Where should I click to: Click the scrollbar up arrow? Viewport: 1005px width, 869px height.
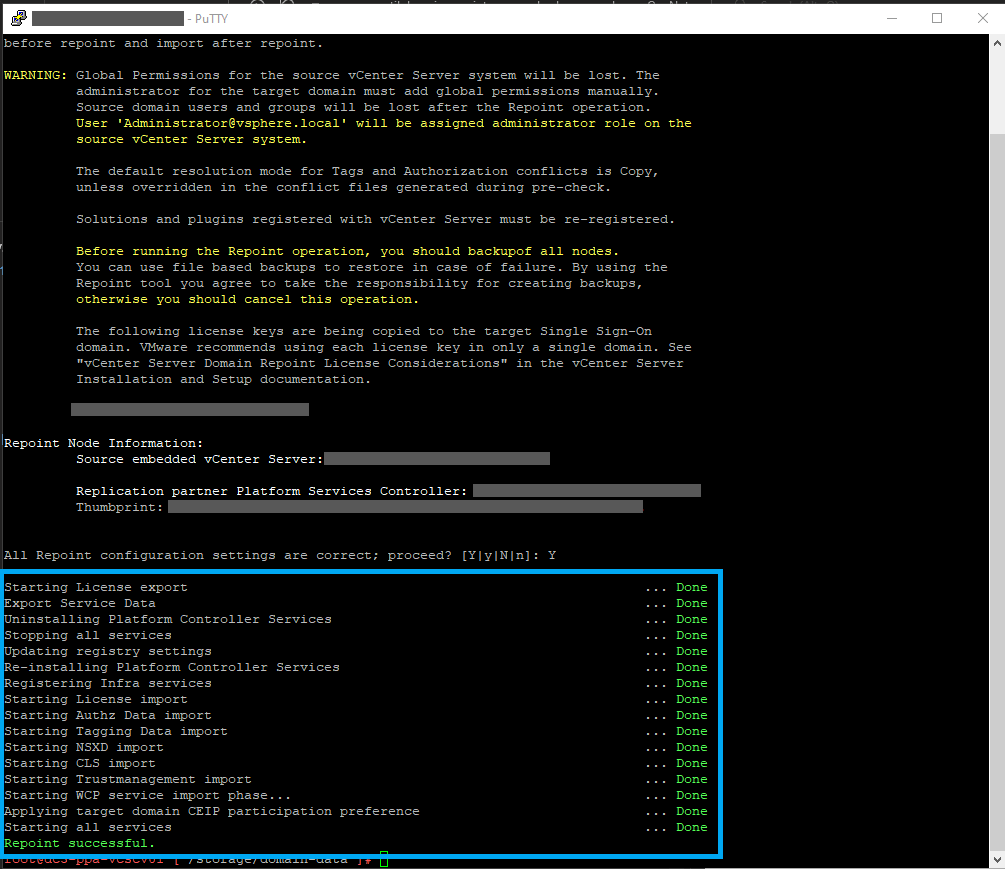(x=997, y=43)
